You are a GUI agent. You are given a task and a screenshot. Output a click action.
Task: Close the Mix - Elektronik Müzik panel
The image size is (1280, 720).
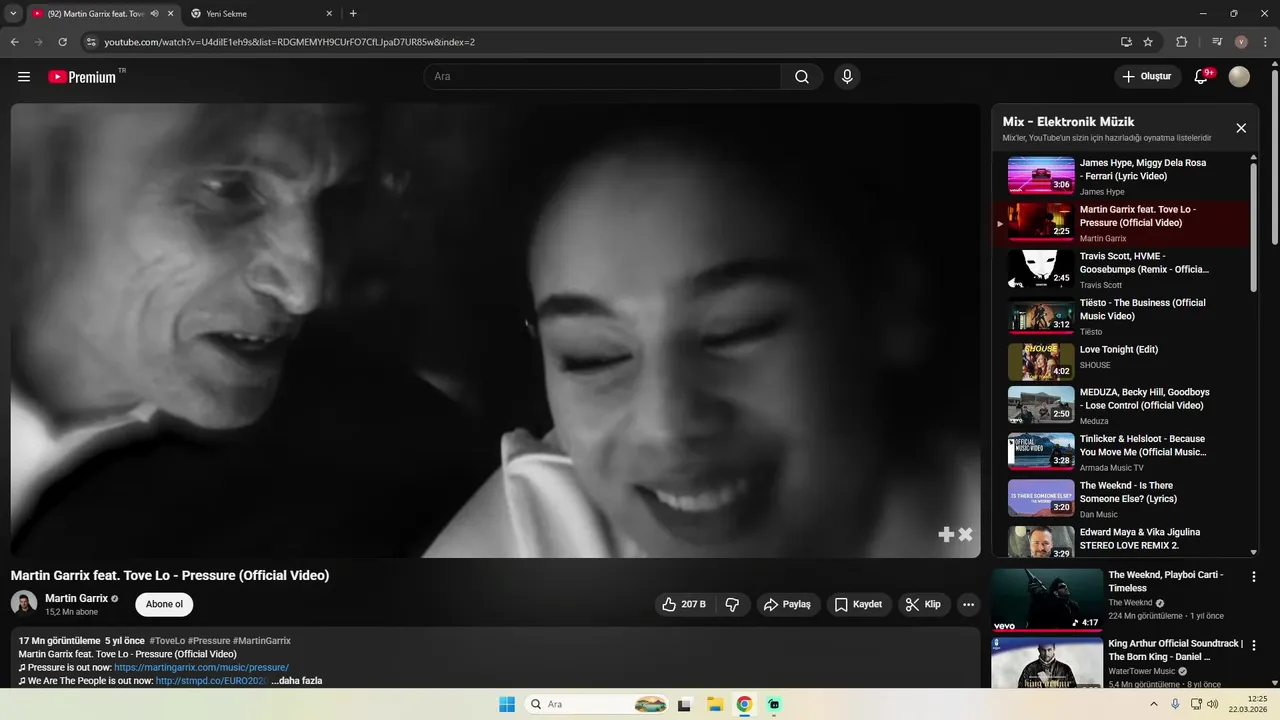1241,128
